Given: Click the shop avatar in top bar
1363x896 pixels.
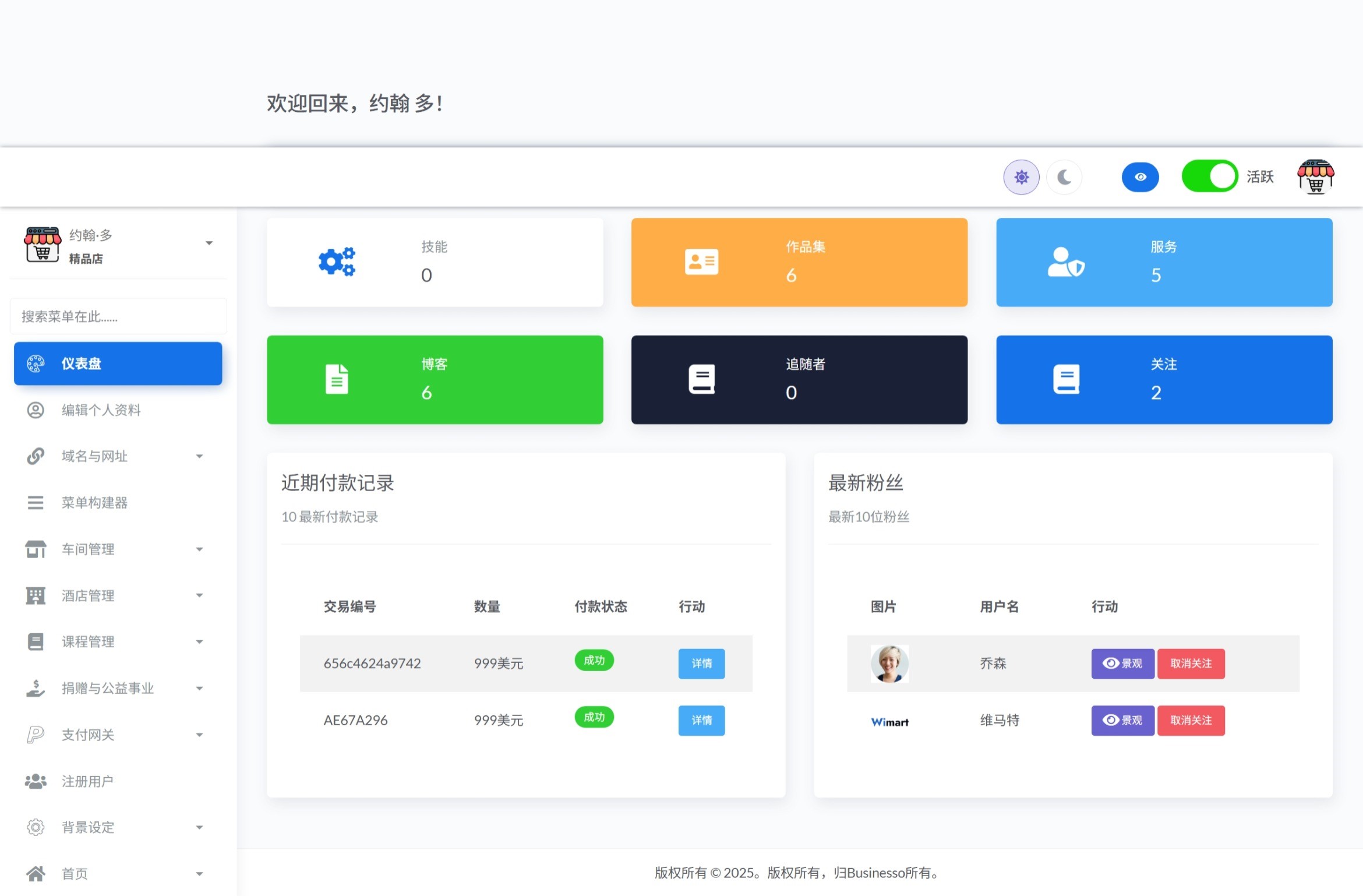Looking at the screenshot, I should 1315,177.
